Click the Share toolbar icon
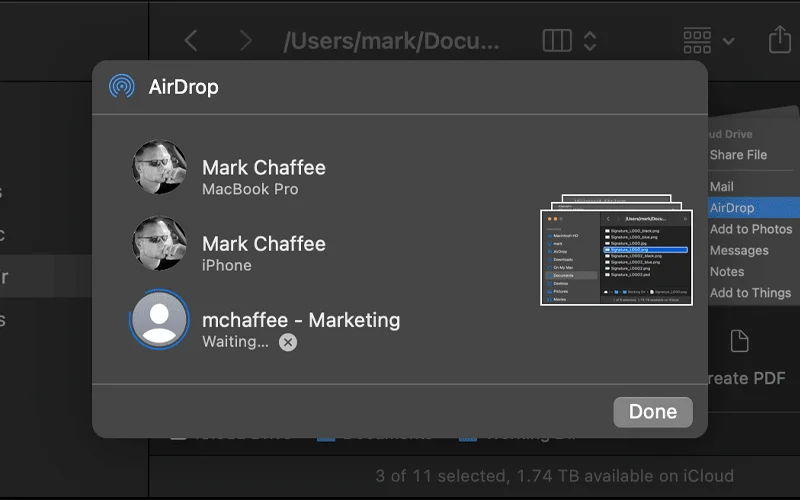800x500 pixels. tap(780, 39)
